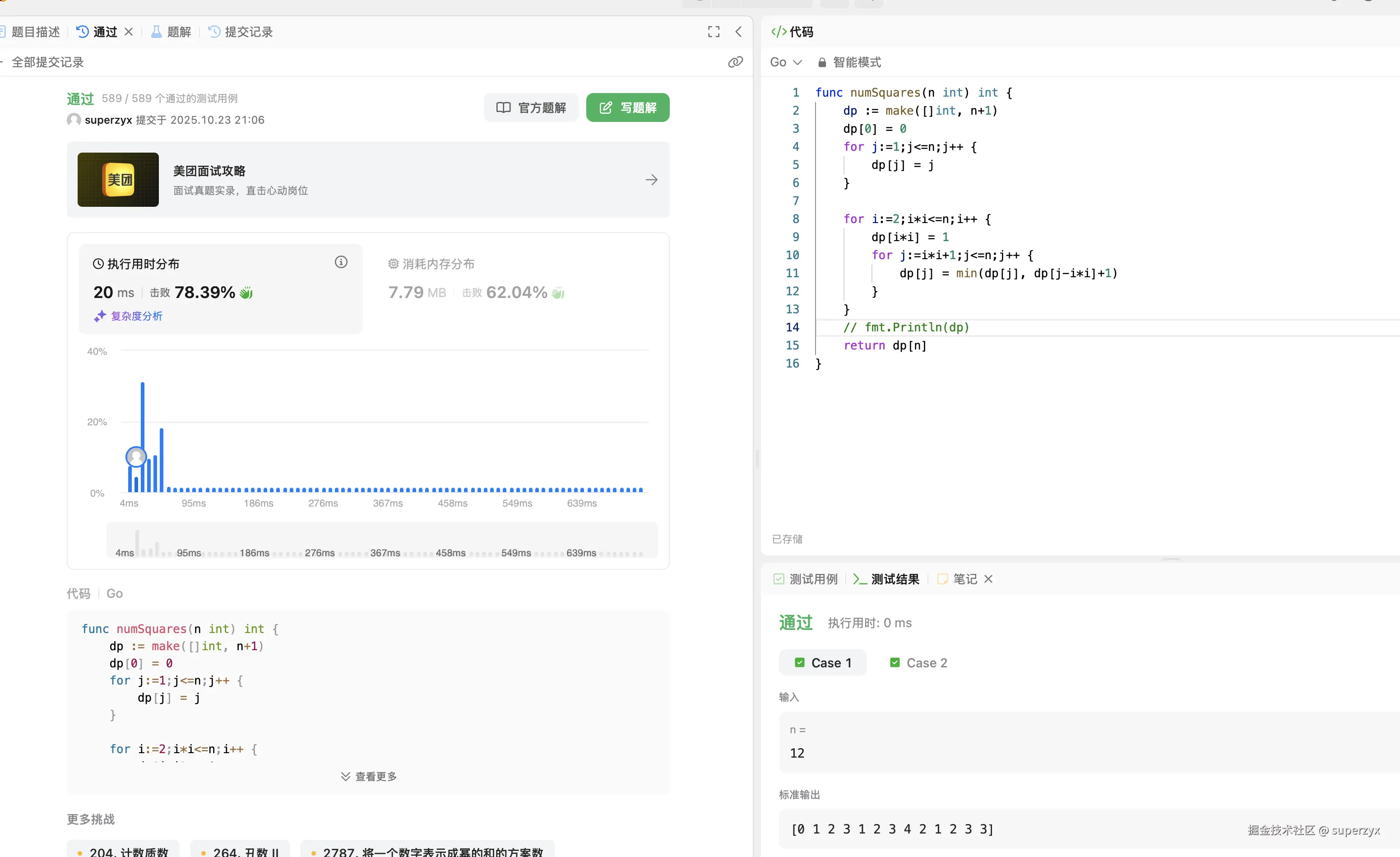
Task: Expand submitted code with 查看更多
Action: click(x=369, y=776)
